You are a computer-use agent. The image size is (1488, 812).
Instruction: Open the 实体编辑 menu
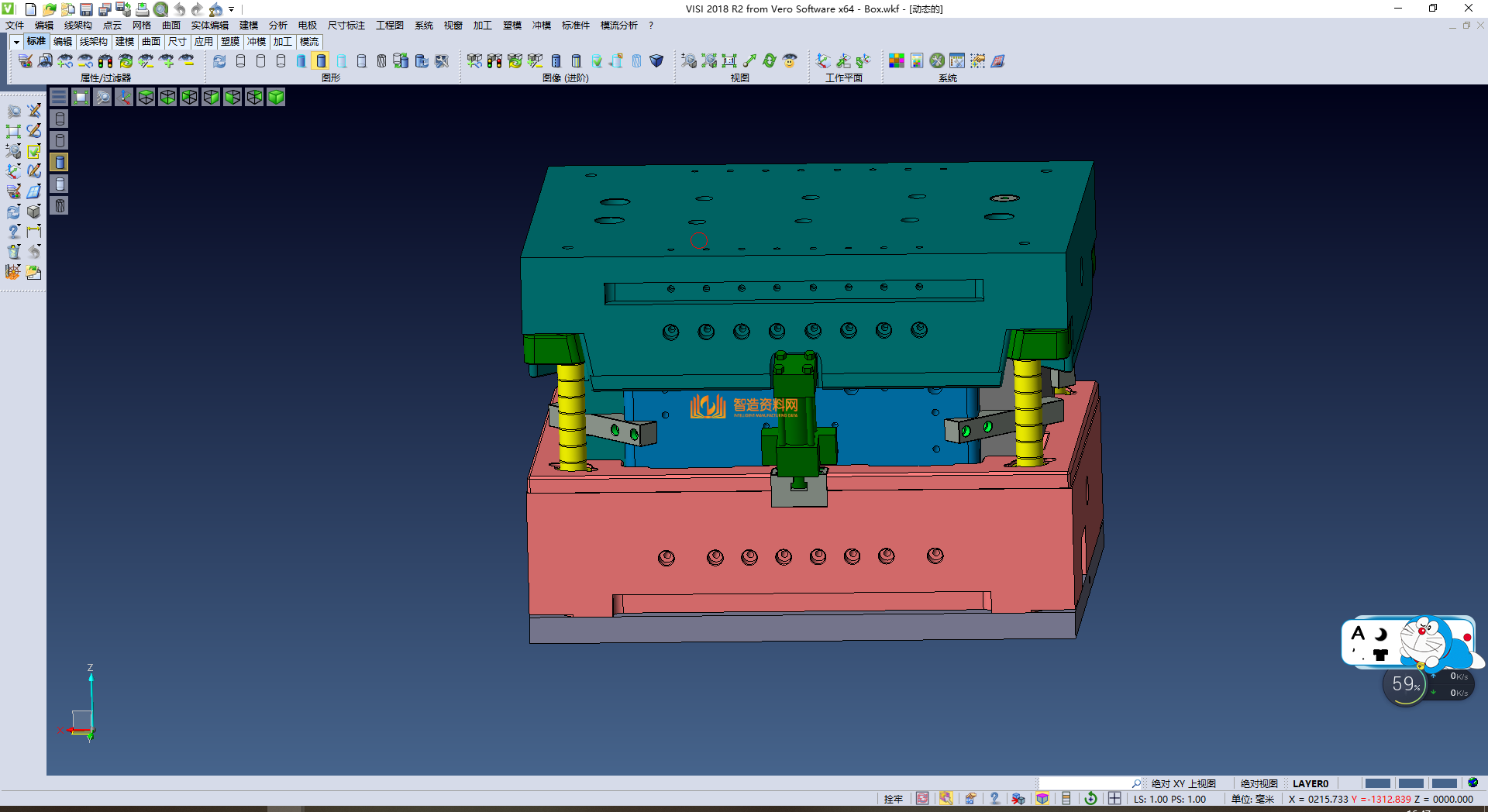point(209,26)
